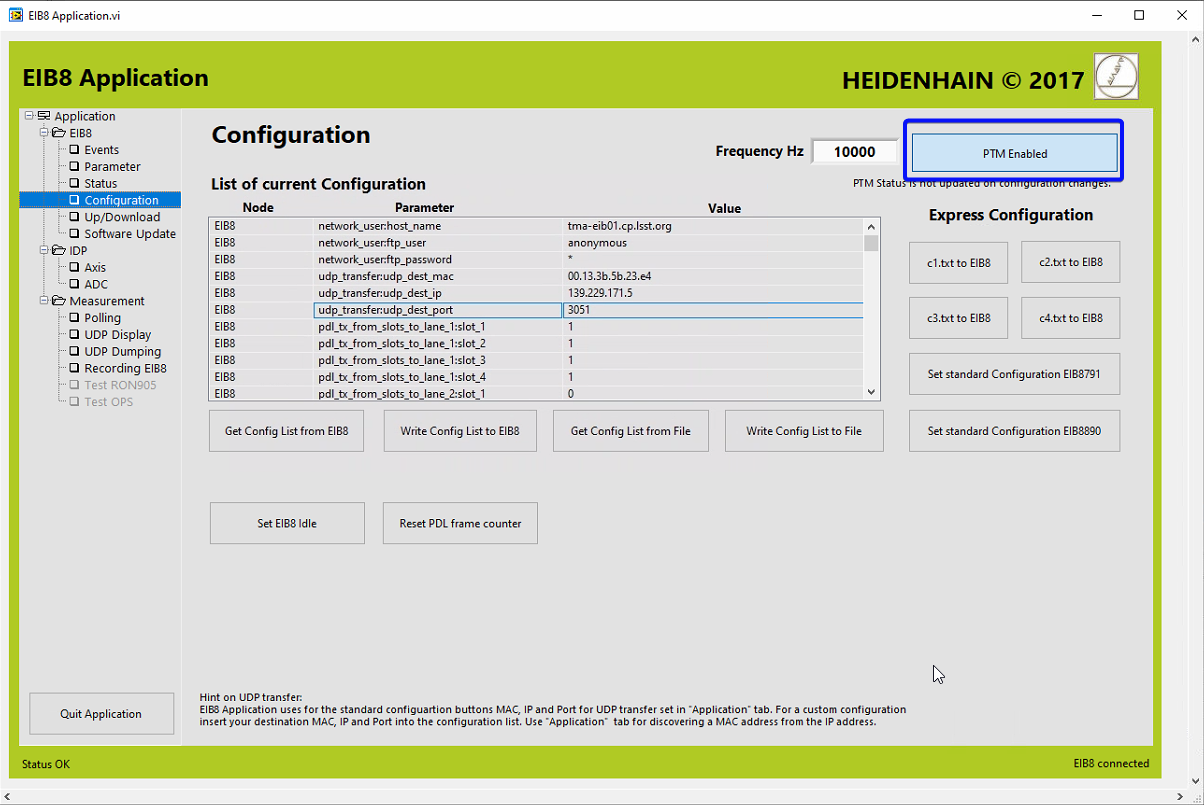Load c3.txt to EIB8
Screen dimensions: 1204x805
tap(959, 318)
